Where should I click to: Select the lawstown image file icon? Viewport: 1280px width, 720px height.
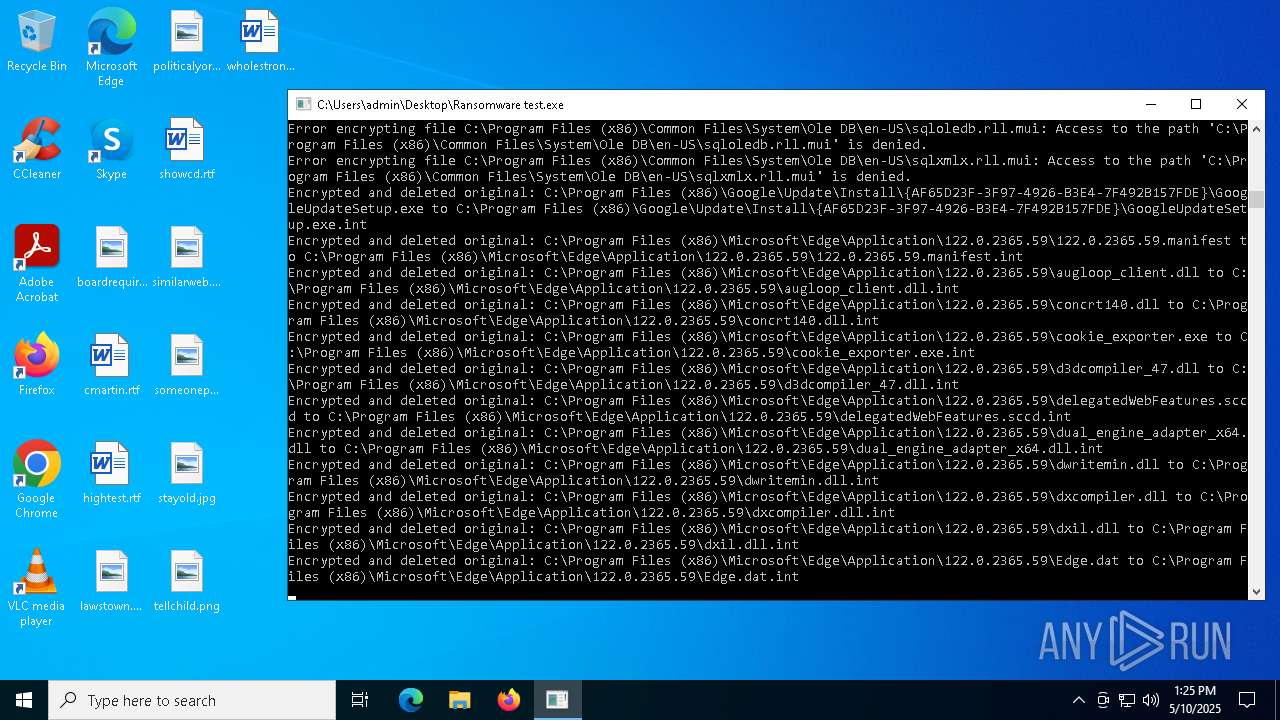pyautogui.click(x=111, y=582)
